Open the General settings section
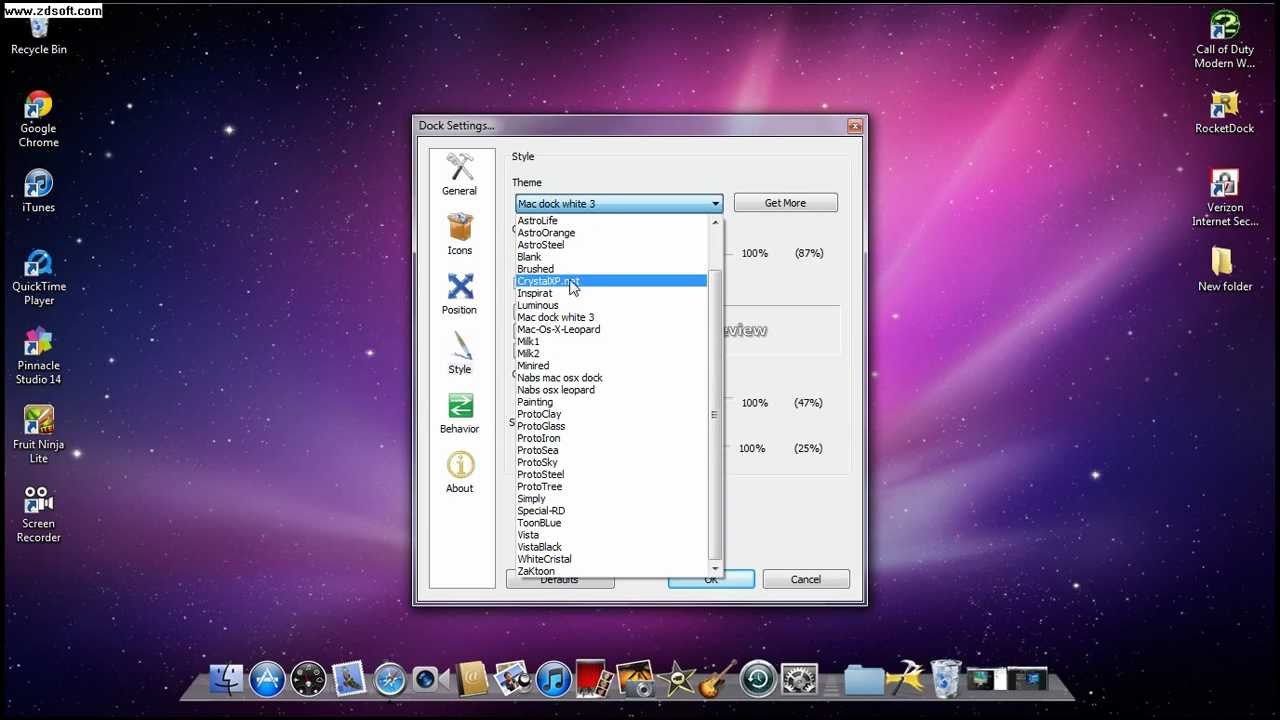The image size is (1280, 720). [x=460, y=175]
